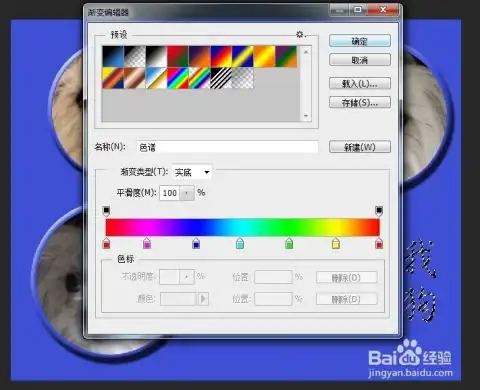Click the presets scrollbar up arrow

pyautogui.click(x=306, y=52)
